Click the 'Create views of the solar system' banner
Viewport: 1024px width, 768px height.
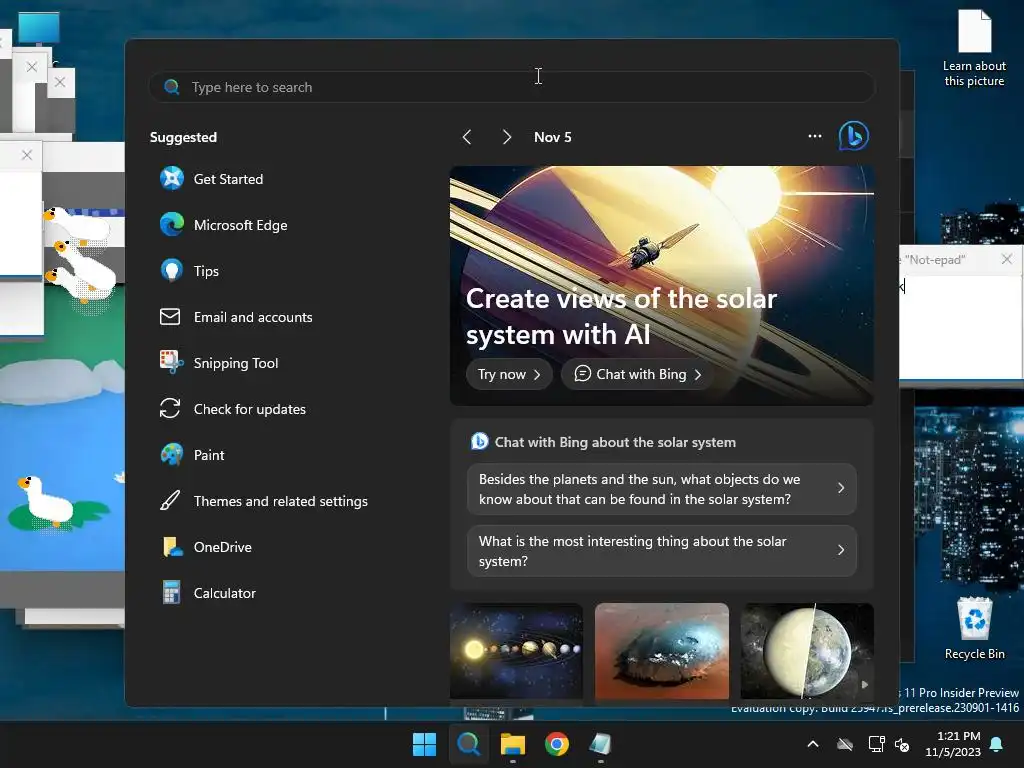662,285
